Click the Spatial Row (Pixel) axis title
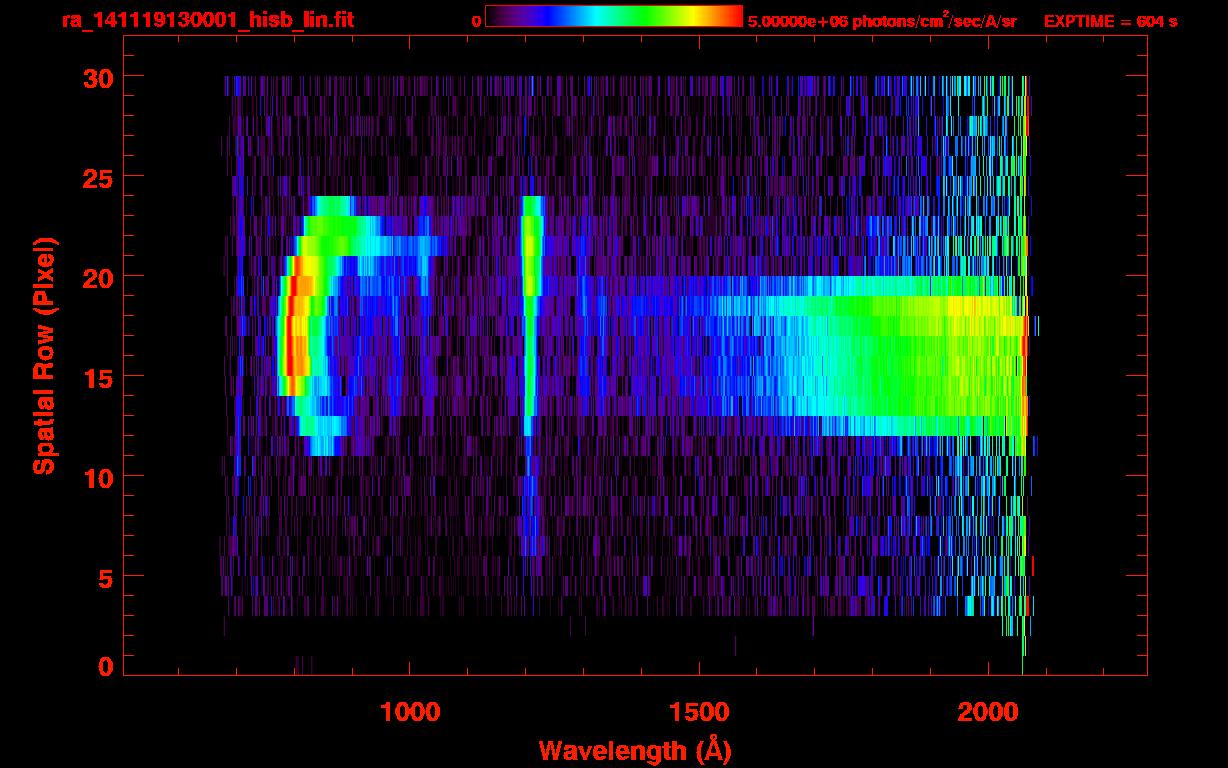 44,356
